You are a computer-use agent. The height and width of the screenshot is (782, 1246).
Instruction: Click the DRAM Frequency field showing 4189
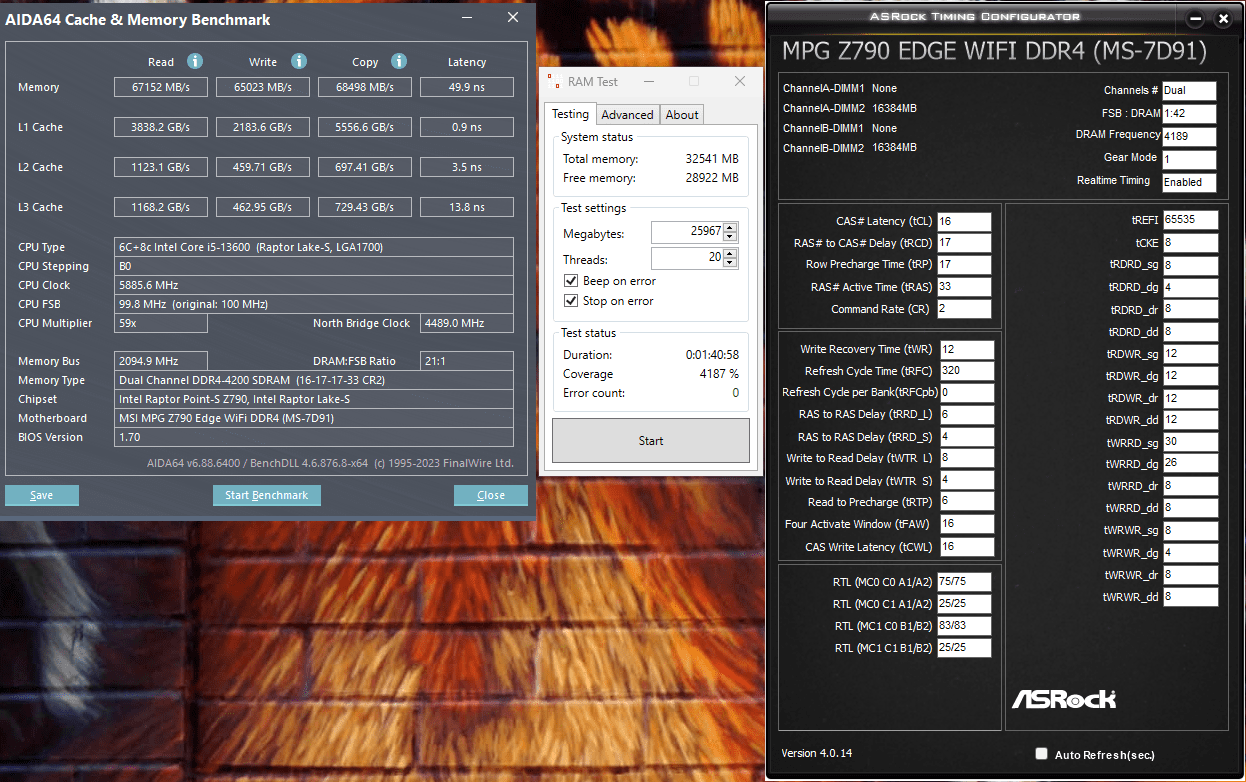pos(1189,136)
